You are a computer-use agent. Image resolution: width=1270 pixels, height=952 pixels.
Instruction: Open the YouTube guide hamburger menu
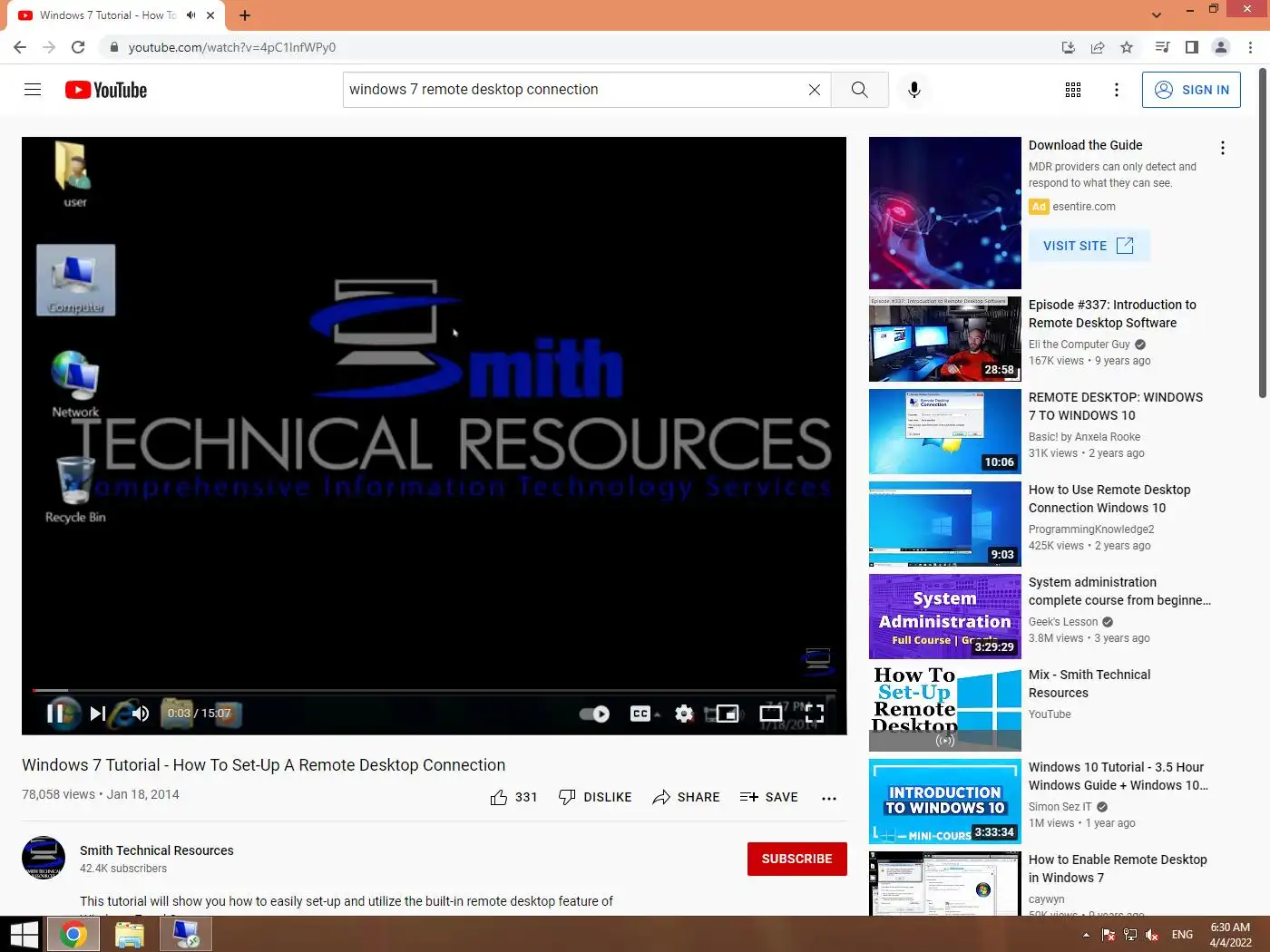coord(33,89)
